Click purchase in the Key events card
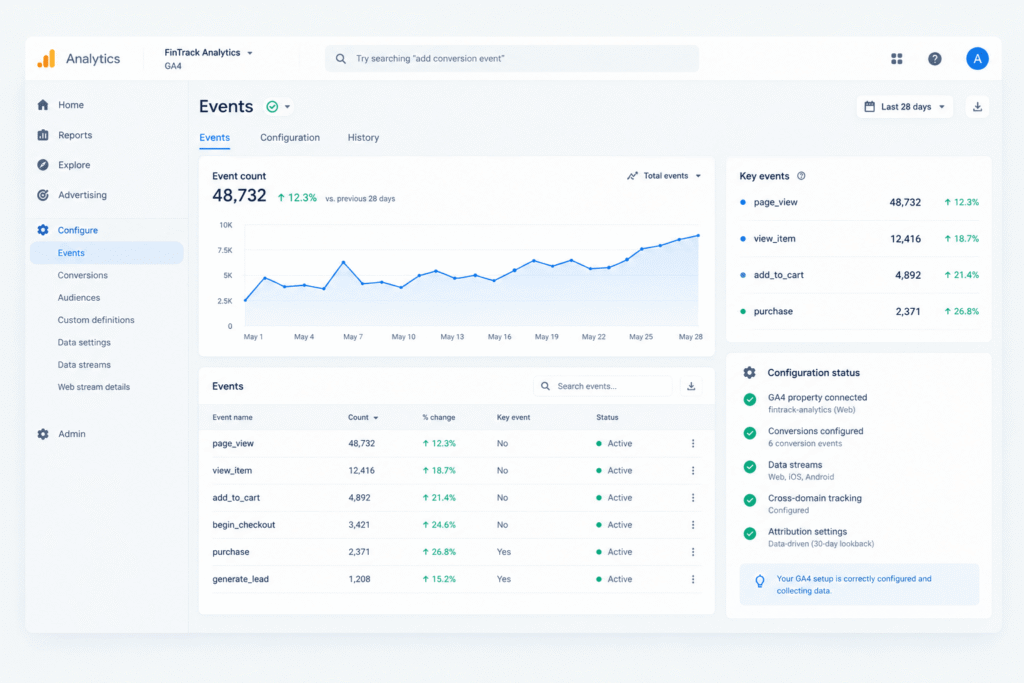This screenshot has width=1024, height=683. click(773, 311)
